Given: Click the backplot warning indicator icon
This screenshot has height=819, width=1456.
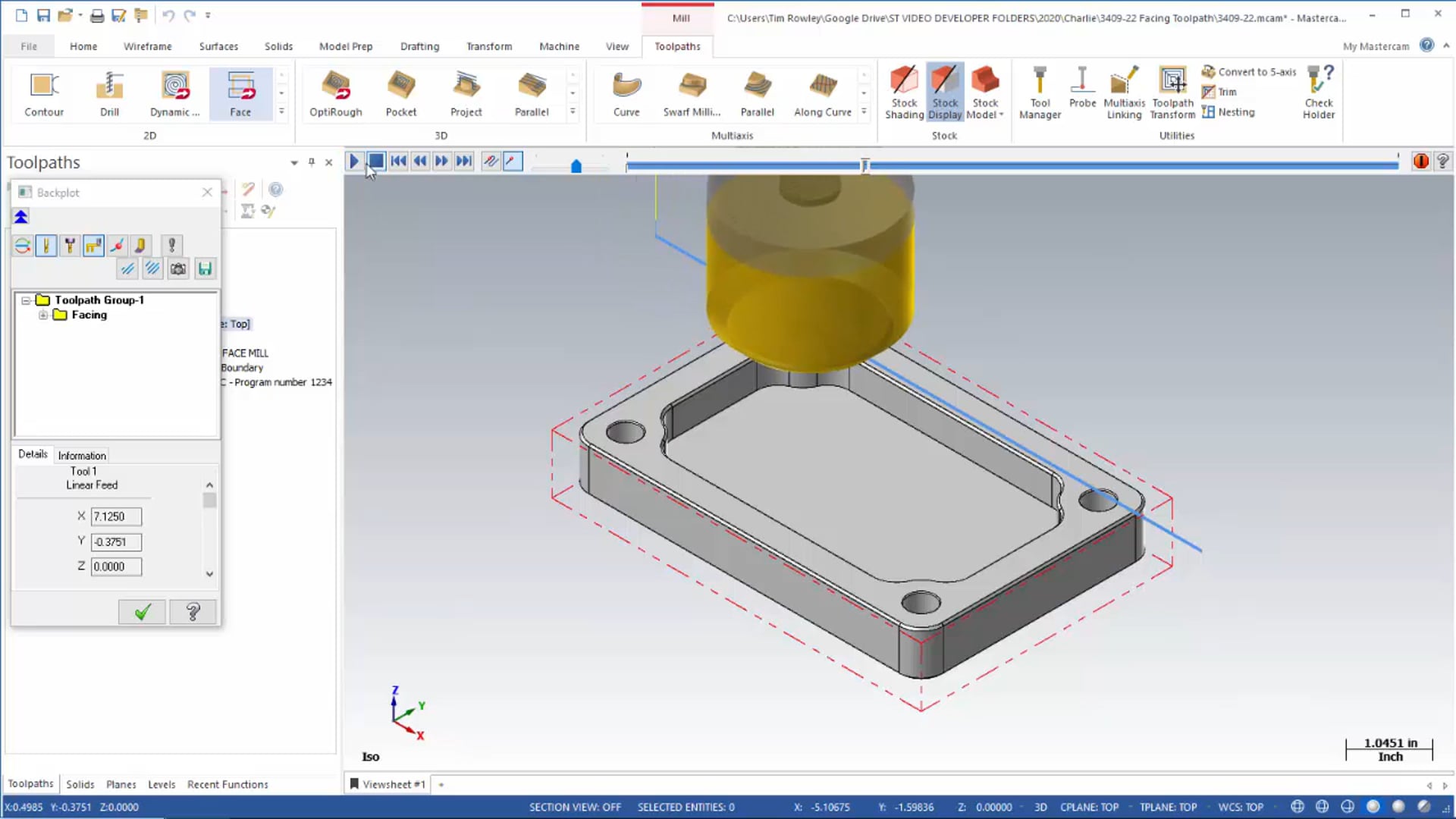Looking at the screenshot, I should click(1420, 161).
